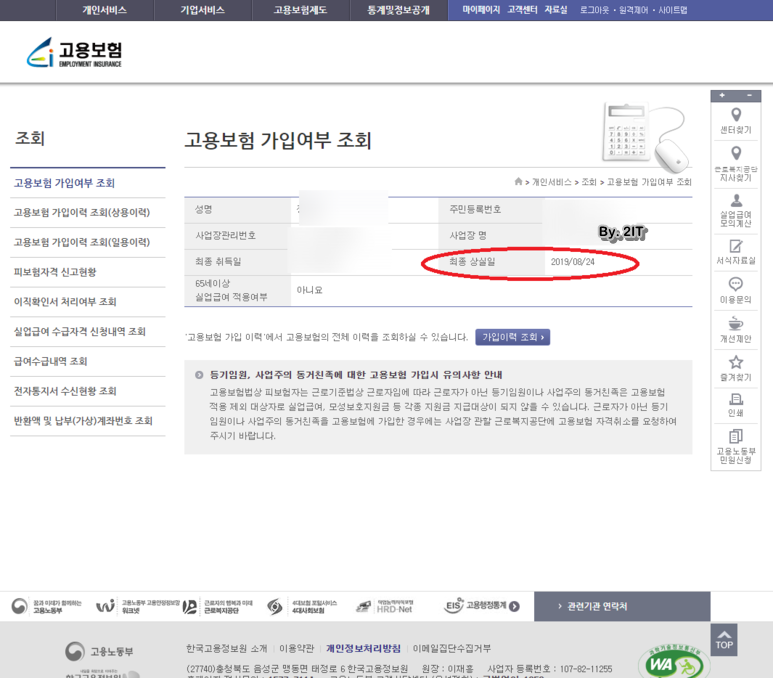Click the minus zoom-out icon in sidebar

(749, 95)
